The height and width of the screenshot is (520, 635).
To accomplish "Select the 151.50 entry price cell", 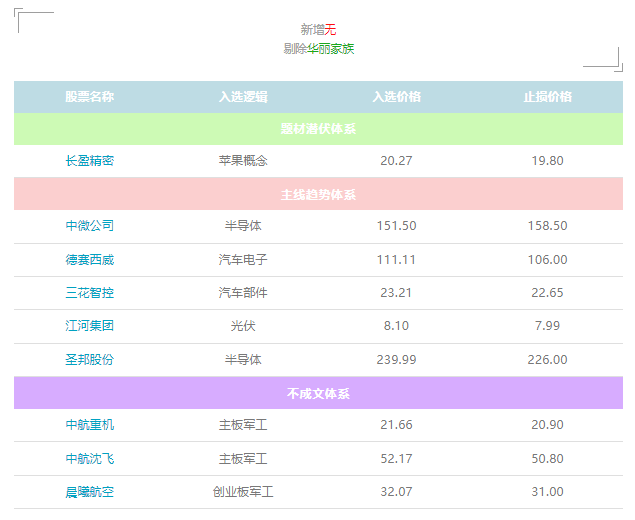I will 396,226.
